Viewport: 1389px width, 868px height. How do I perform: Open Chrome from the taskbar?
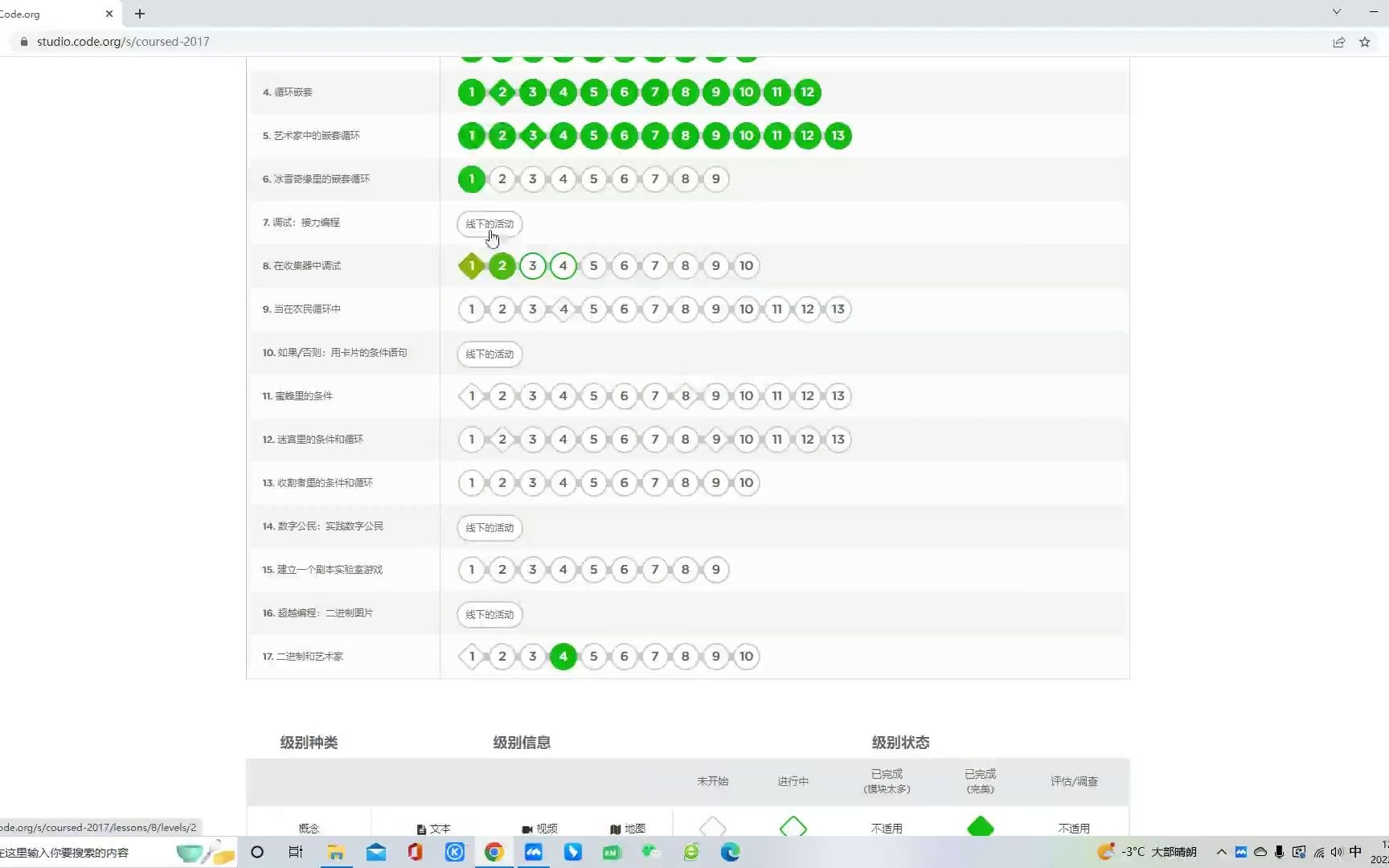494,852
